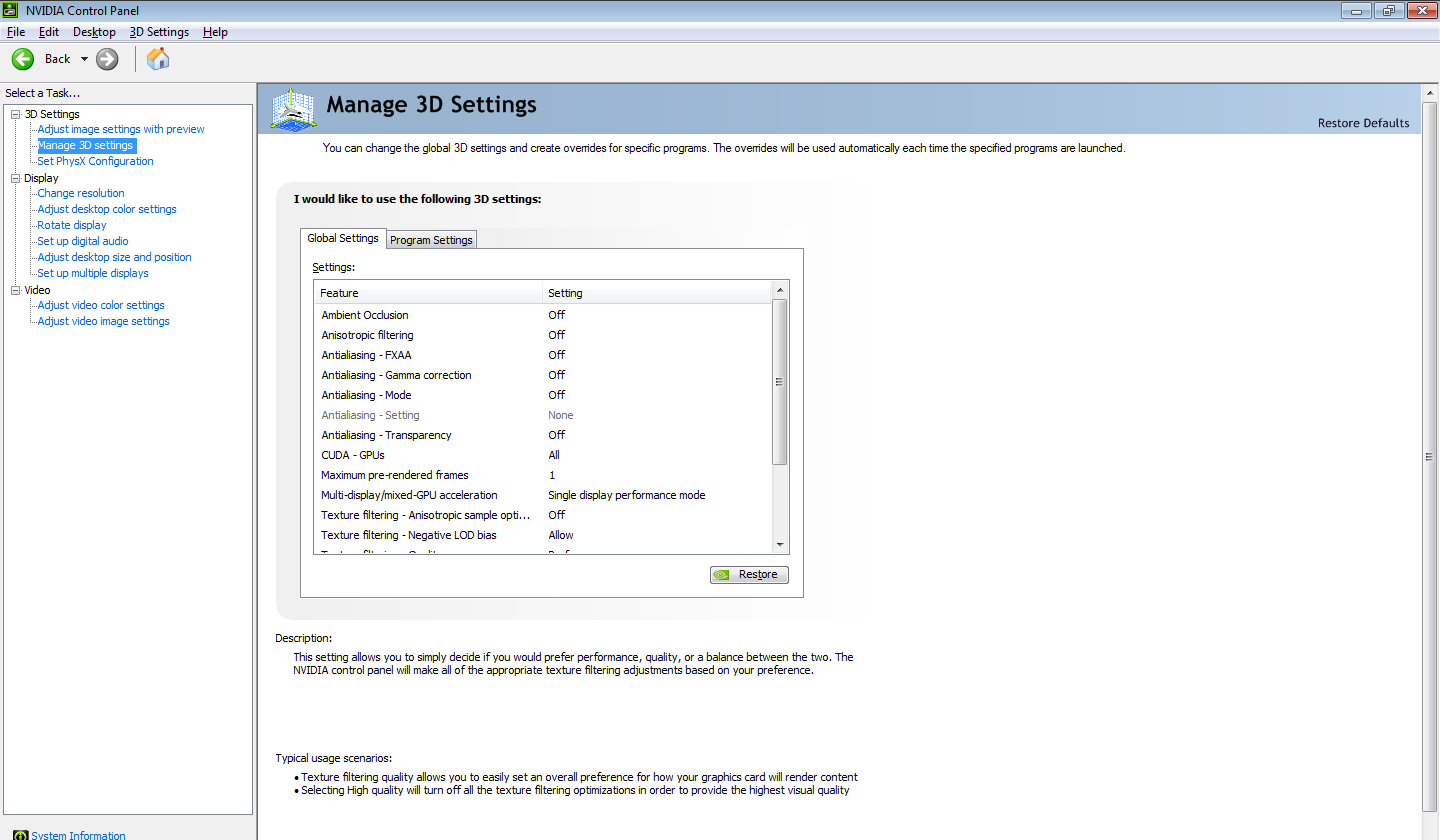Screen dimensions: 1440x840
Task: Click the settings list scroll-down arrow
Action: click(x=780, y=545)
